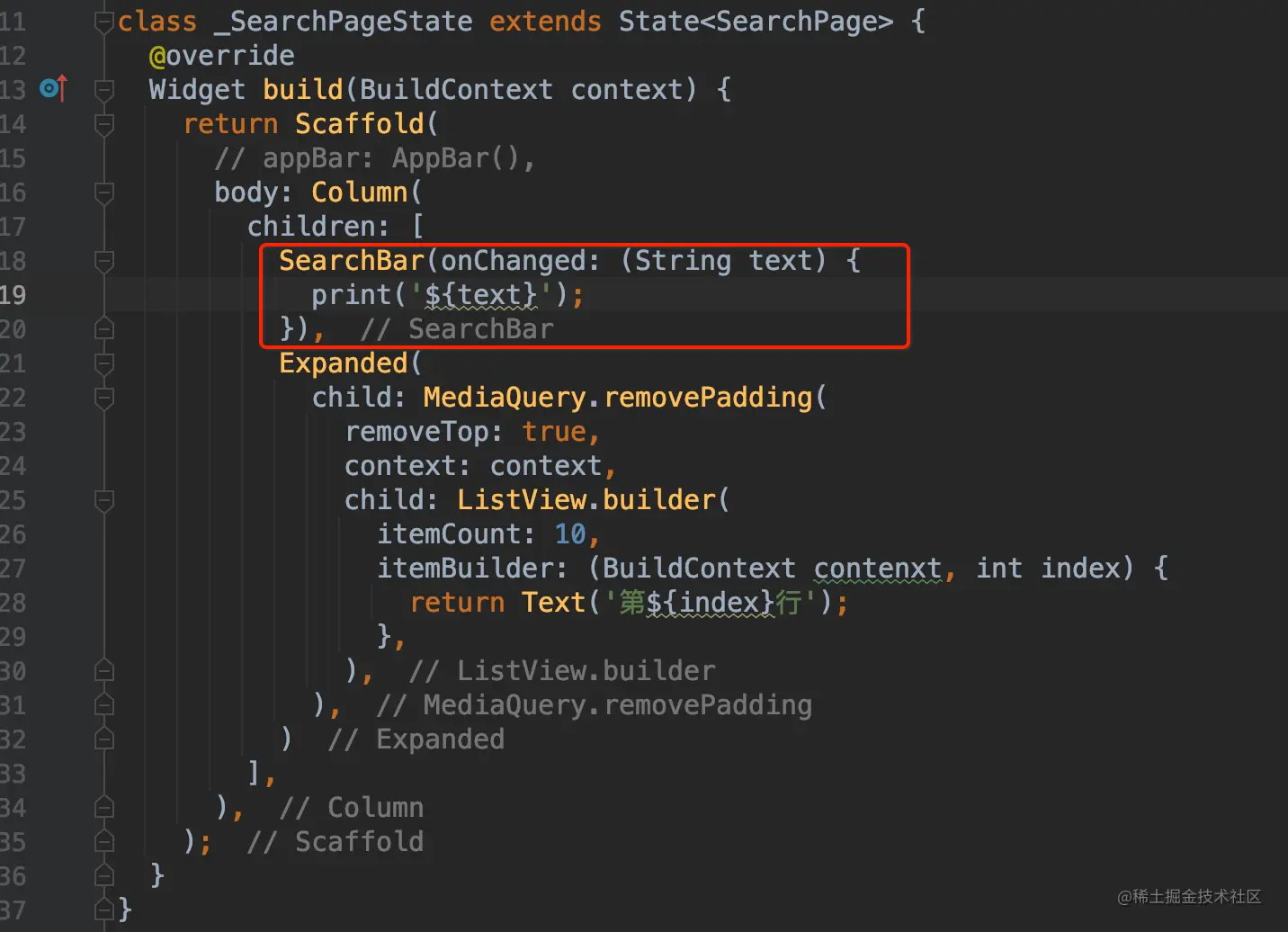Click the Widget return type on line 13

point(197,90)
